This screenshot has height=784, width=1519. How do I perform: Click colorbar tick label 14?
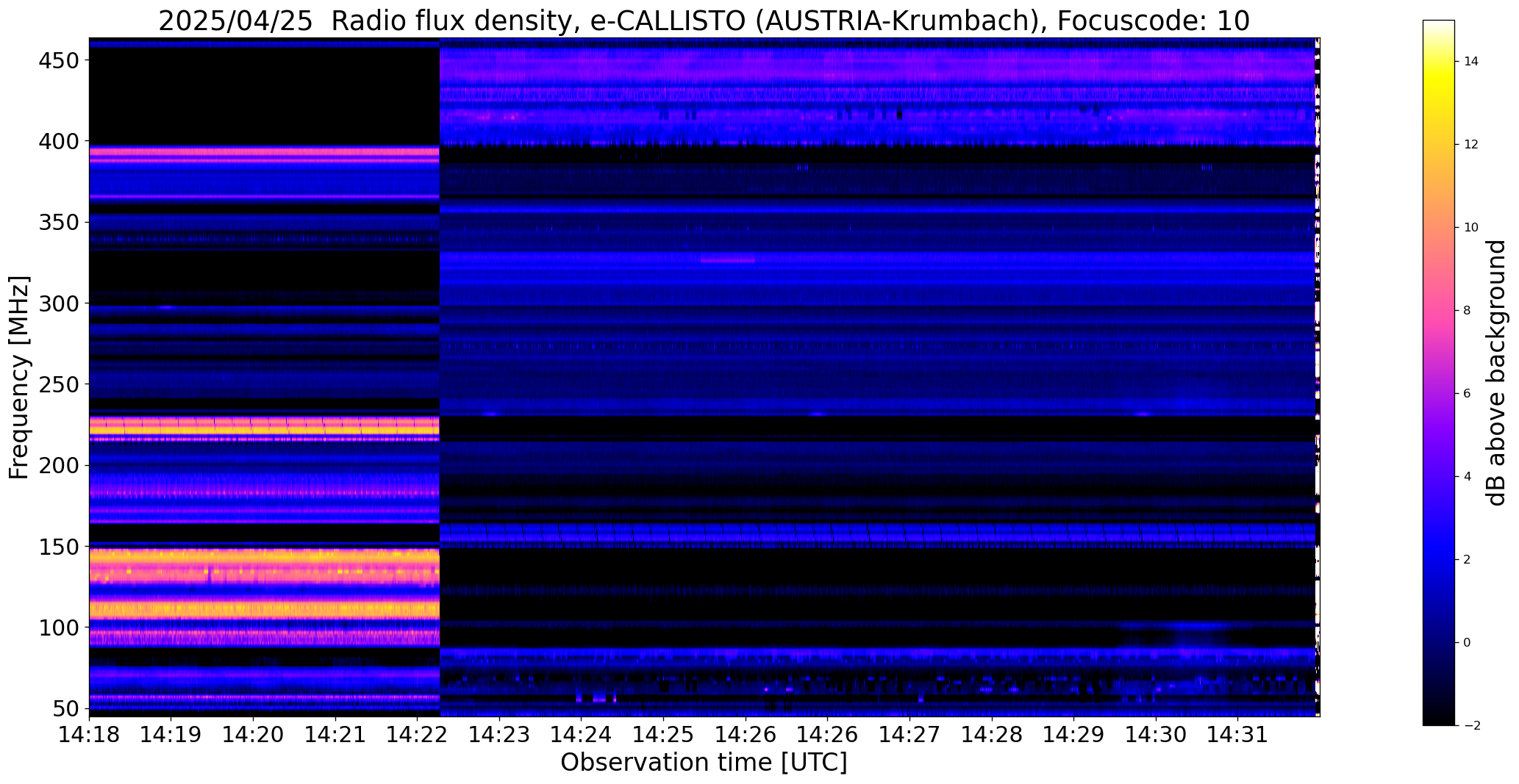coord(1471,62)
